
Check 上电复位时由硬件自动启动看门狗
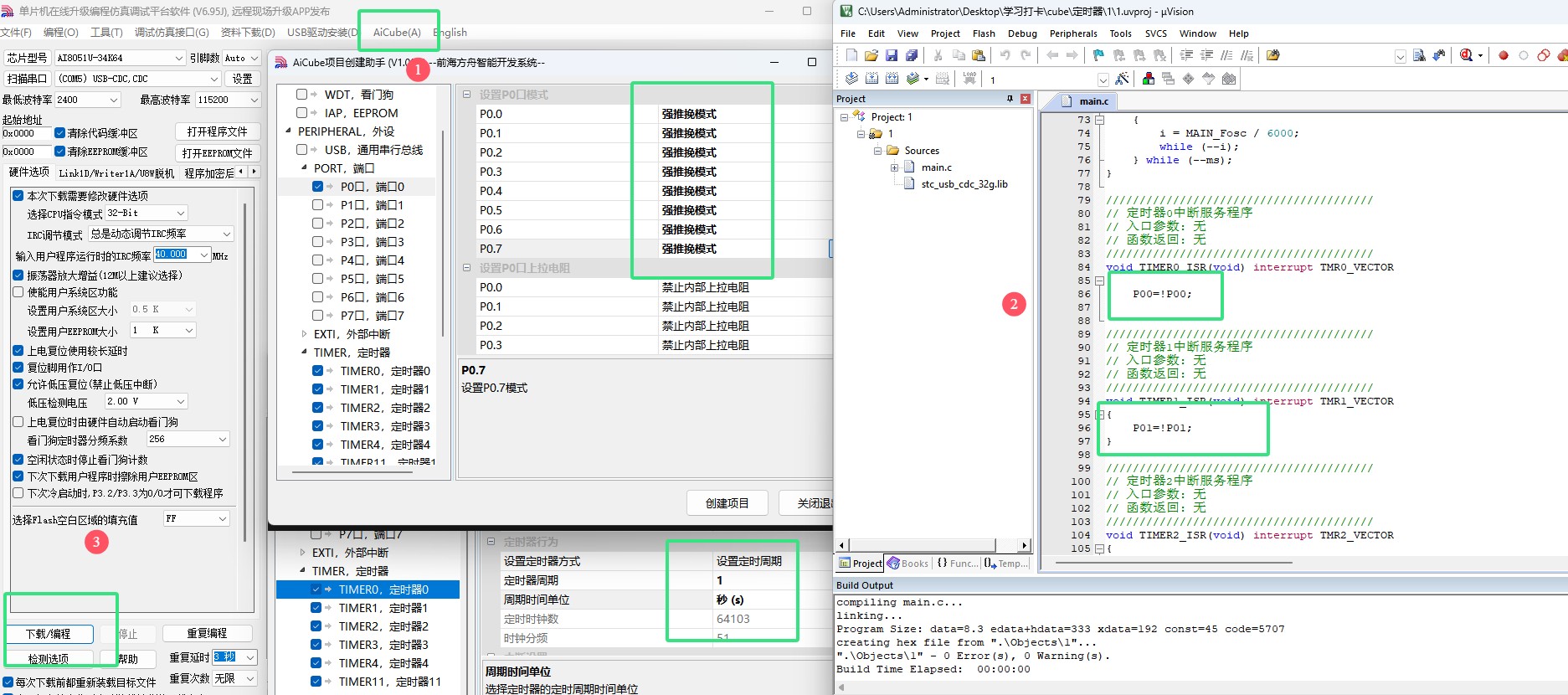[18, 422]
